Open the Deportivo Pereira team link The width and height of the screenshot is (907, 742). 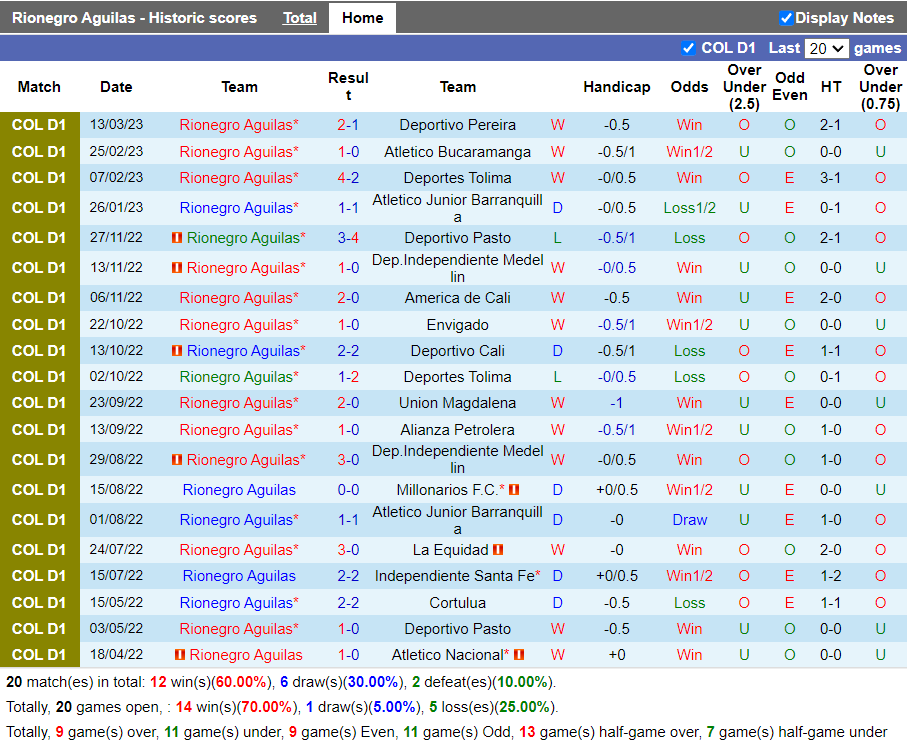pyautogui.click(x=457, y=125)
